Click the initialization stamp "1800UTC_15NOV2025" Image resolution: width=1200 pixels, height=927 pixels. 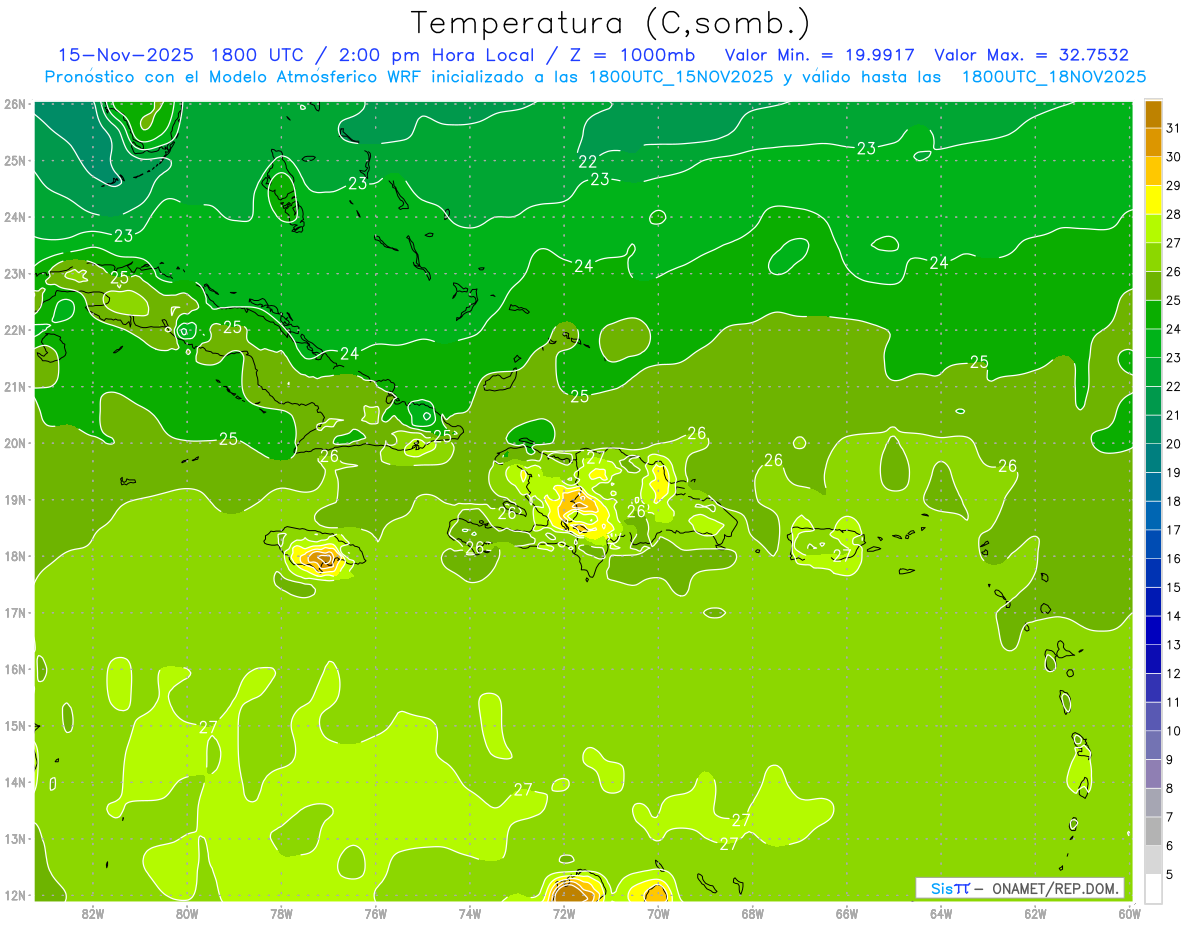[x=681, y=77]
